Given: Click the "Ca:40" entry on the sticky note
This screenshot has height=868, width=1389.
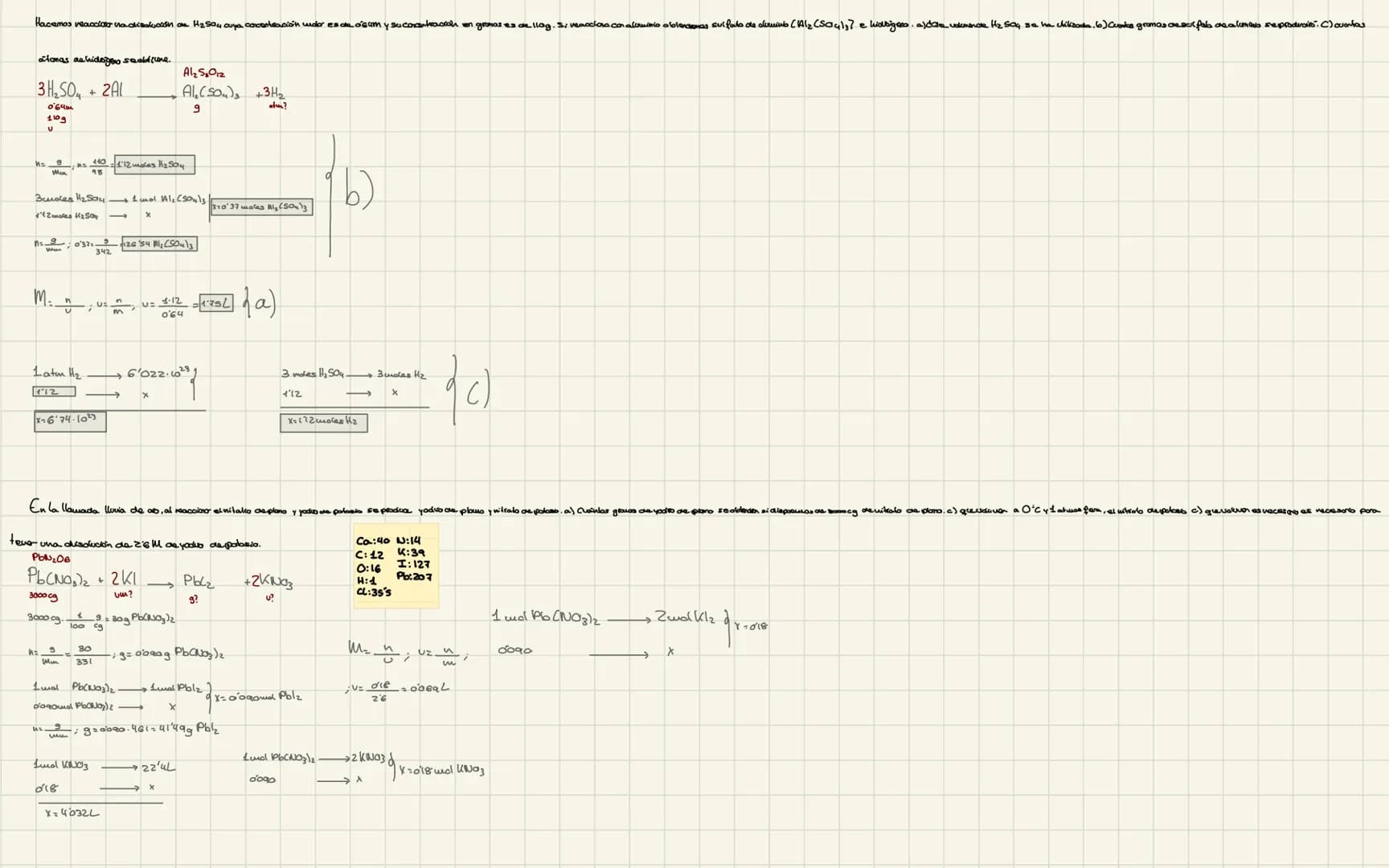Looking at the screenshot, I should tap(371, 542).
